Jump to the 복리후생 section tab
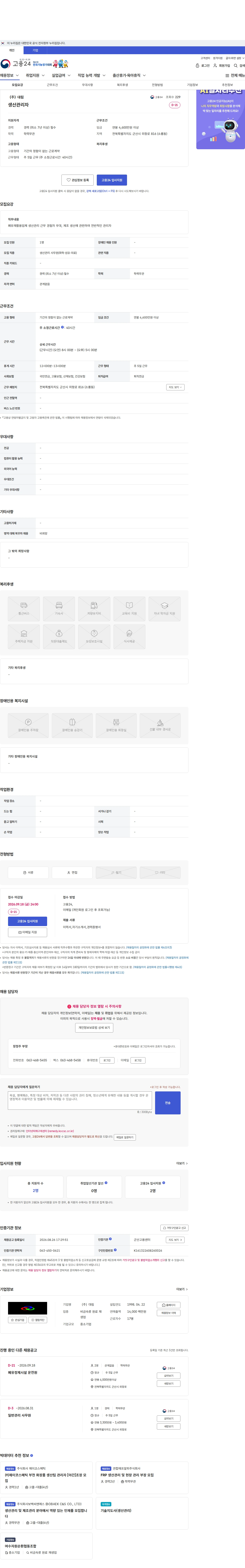This screenshot has width=245, height=1568. [x=122, y=85]
